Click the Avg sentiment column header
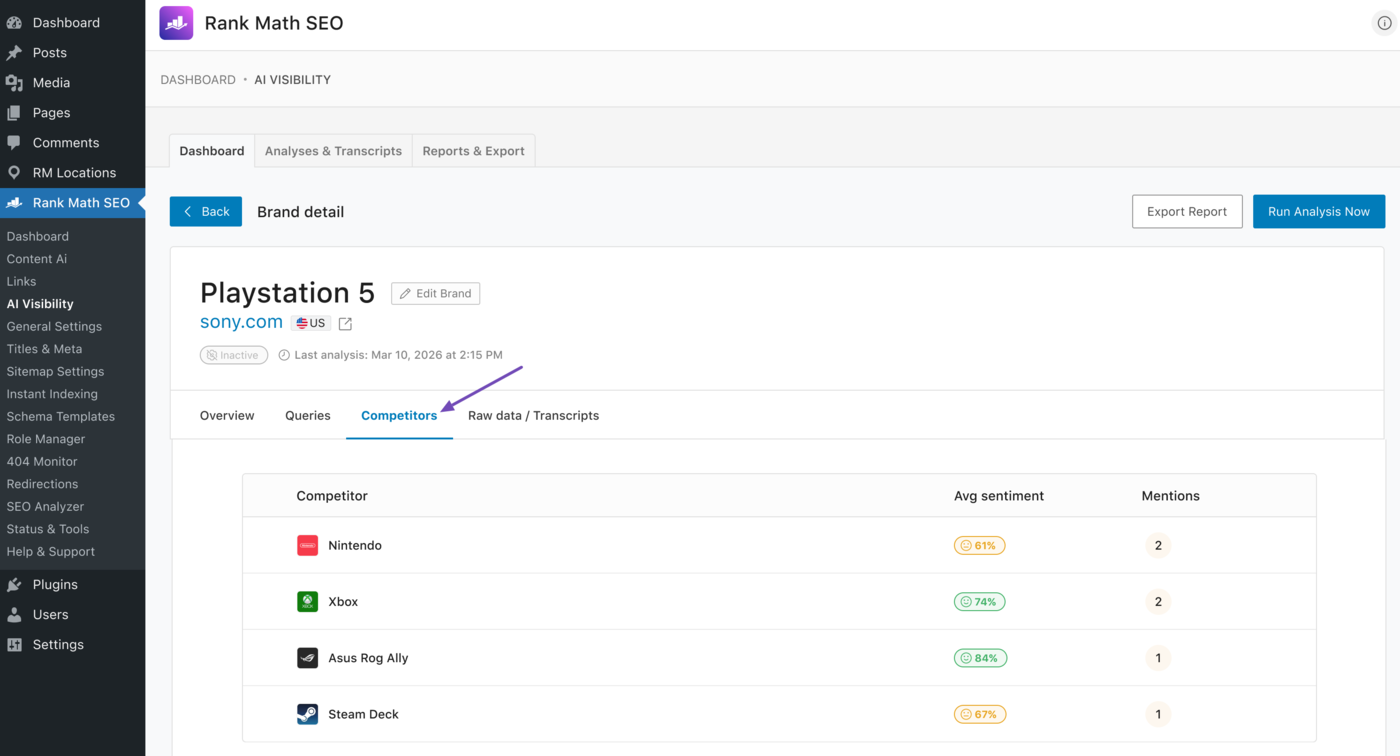The image size is (1400, 756). coord(998,495)
